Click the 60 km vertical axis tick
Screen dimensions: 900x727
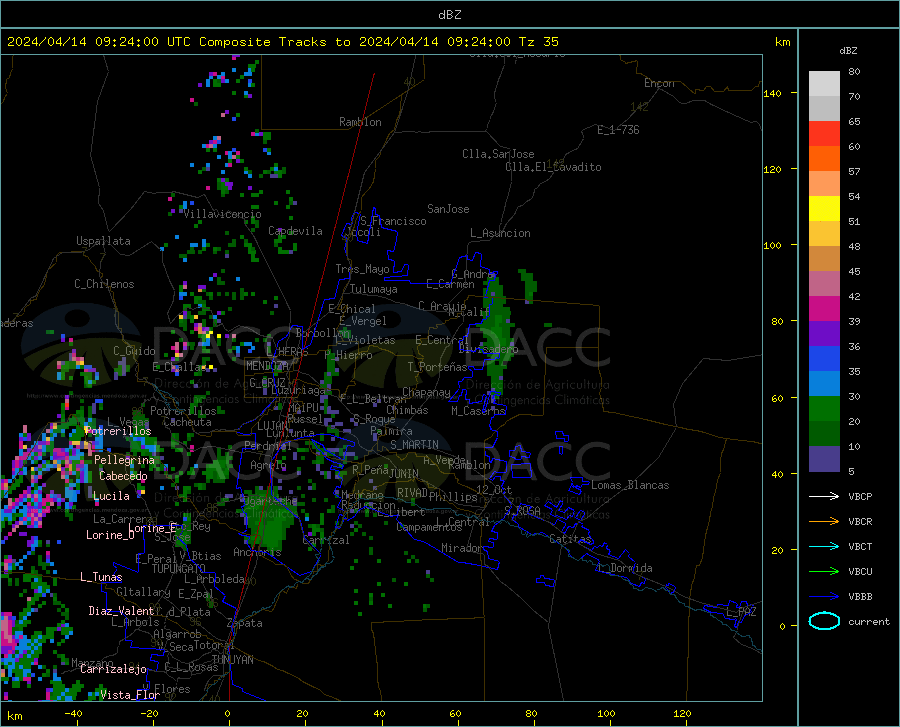pyautogui.click(x=777, y=398)
